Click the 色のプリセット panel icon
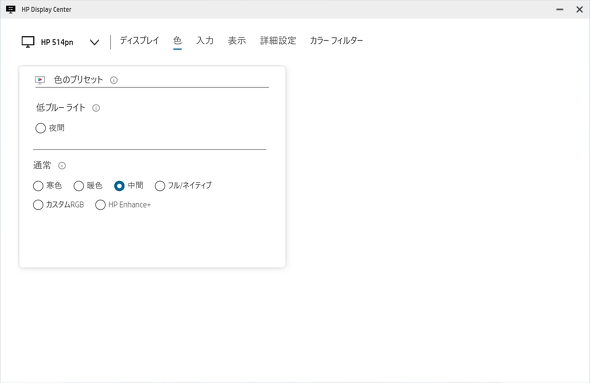The image size is (590, 383). pos(40,80)
